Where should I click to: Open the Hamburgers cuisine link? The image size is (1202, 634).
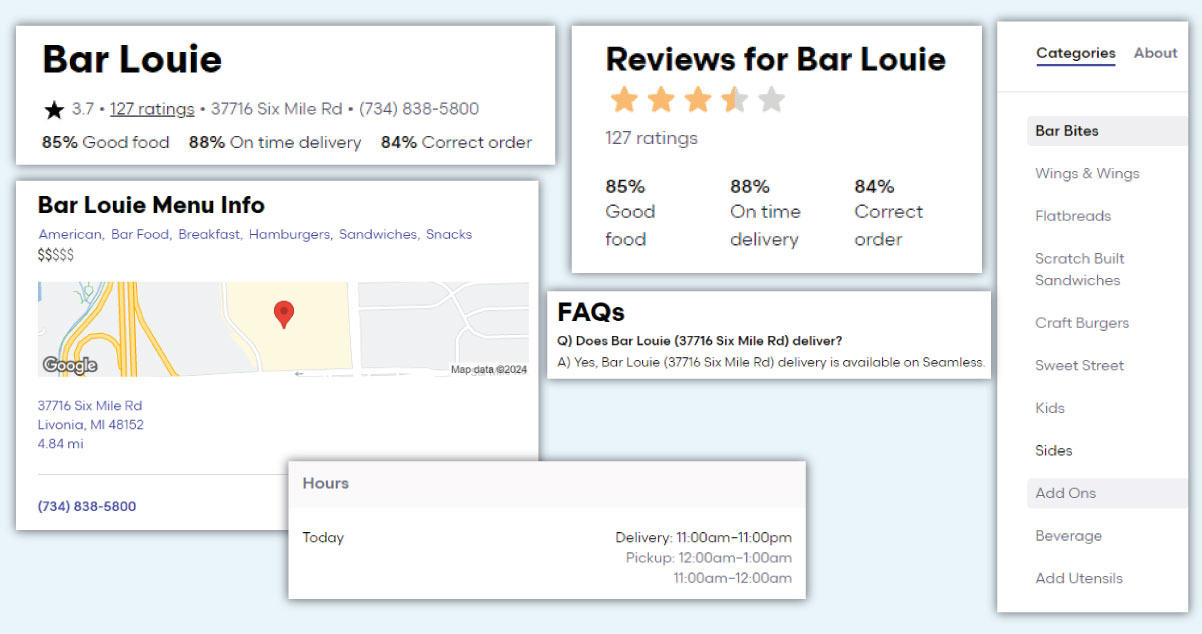[289, 234]
